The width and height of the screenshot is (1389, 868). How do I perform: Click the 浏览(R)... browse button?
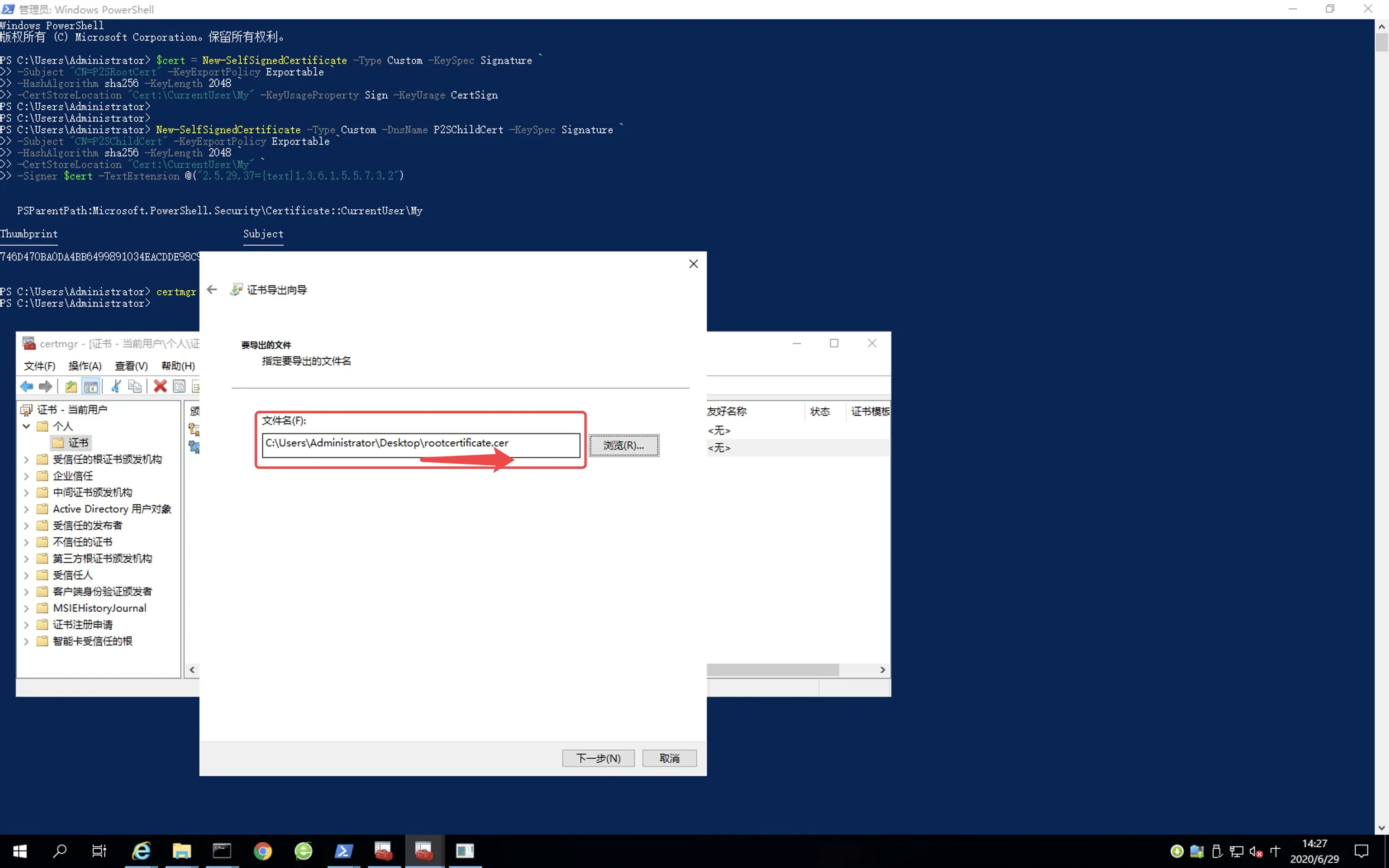(x=624, y=445)
